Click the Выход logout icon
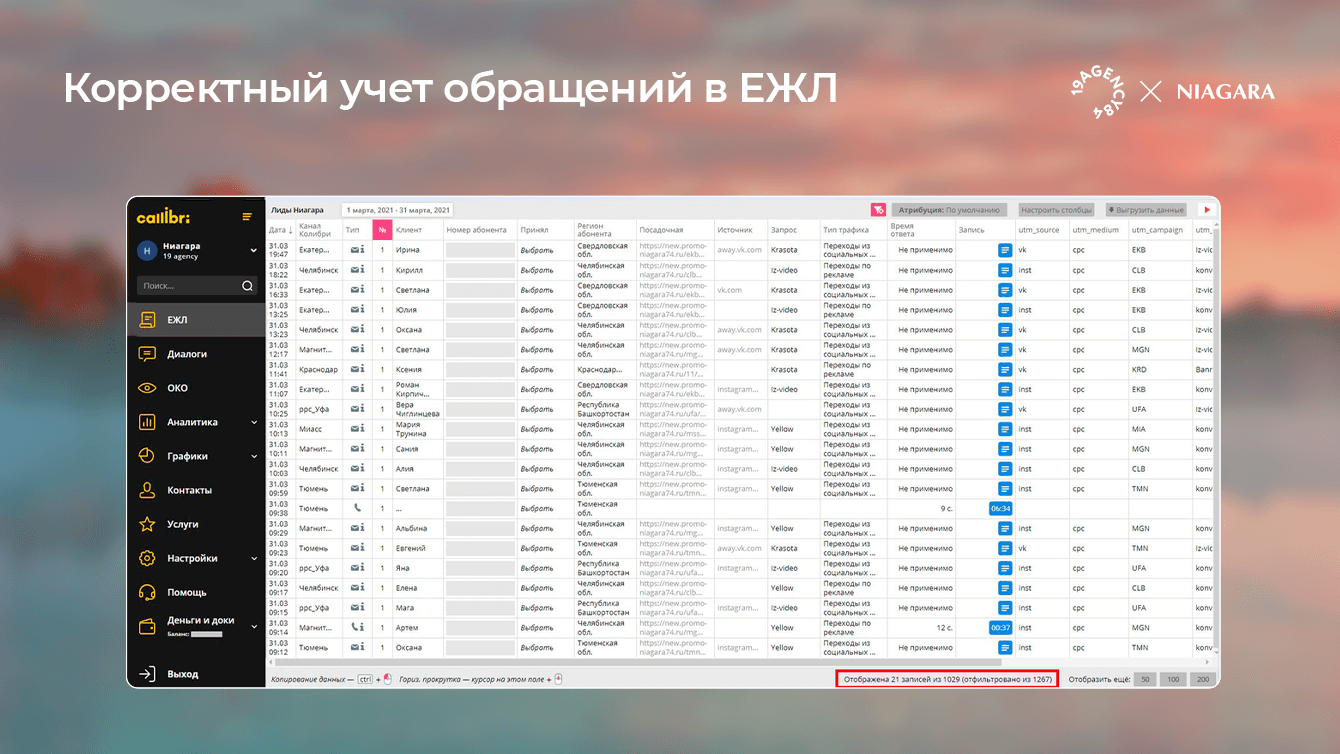 tap(147, 674)
